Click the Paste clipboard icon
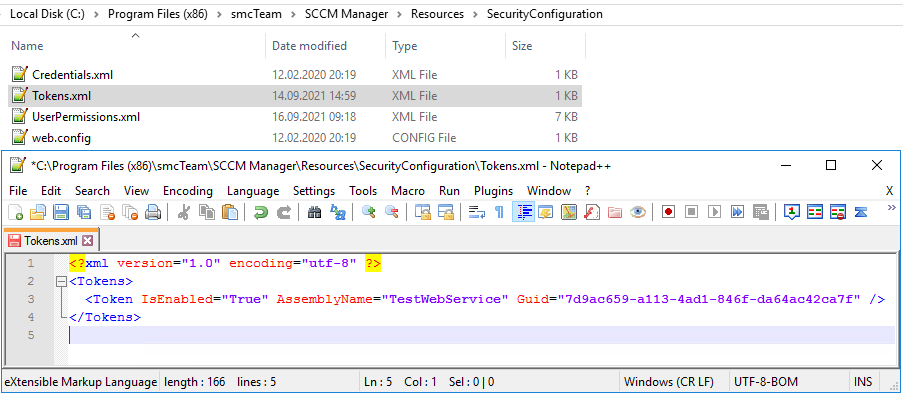 230,212
